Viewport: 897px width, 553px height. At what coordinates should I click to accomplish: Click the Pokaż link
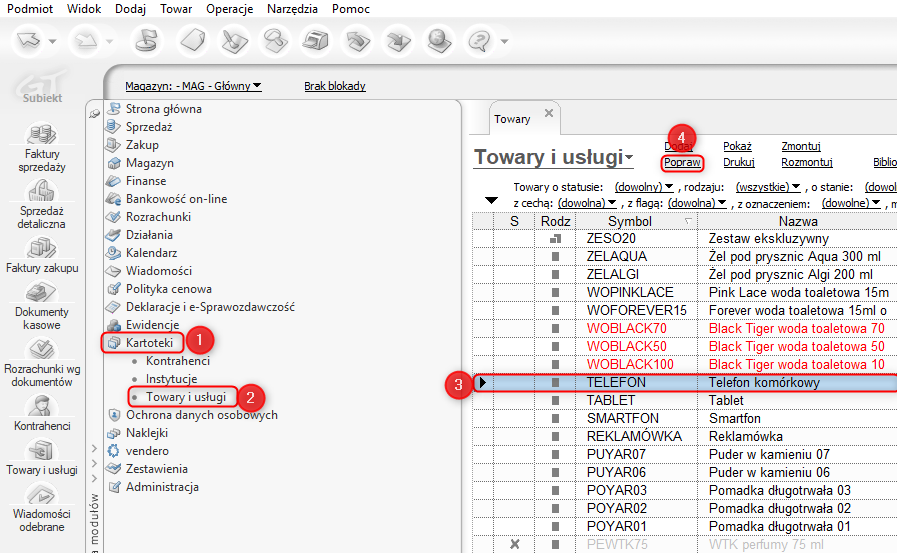[737, 146]
